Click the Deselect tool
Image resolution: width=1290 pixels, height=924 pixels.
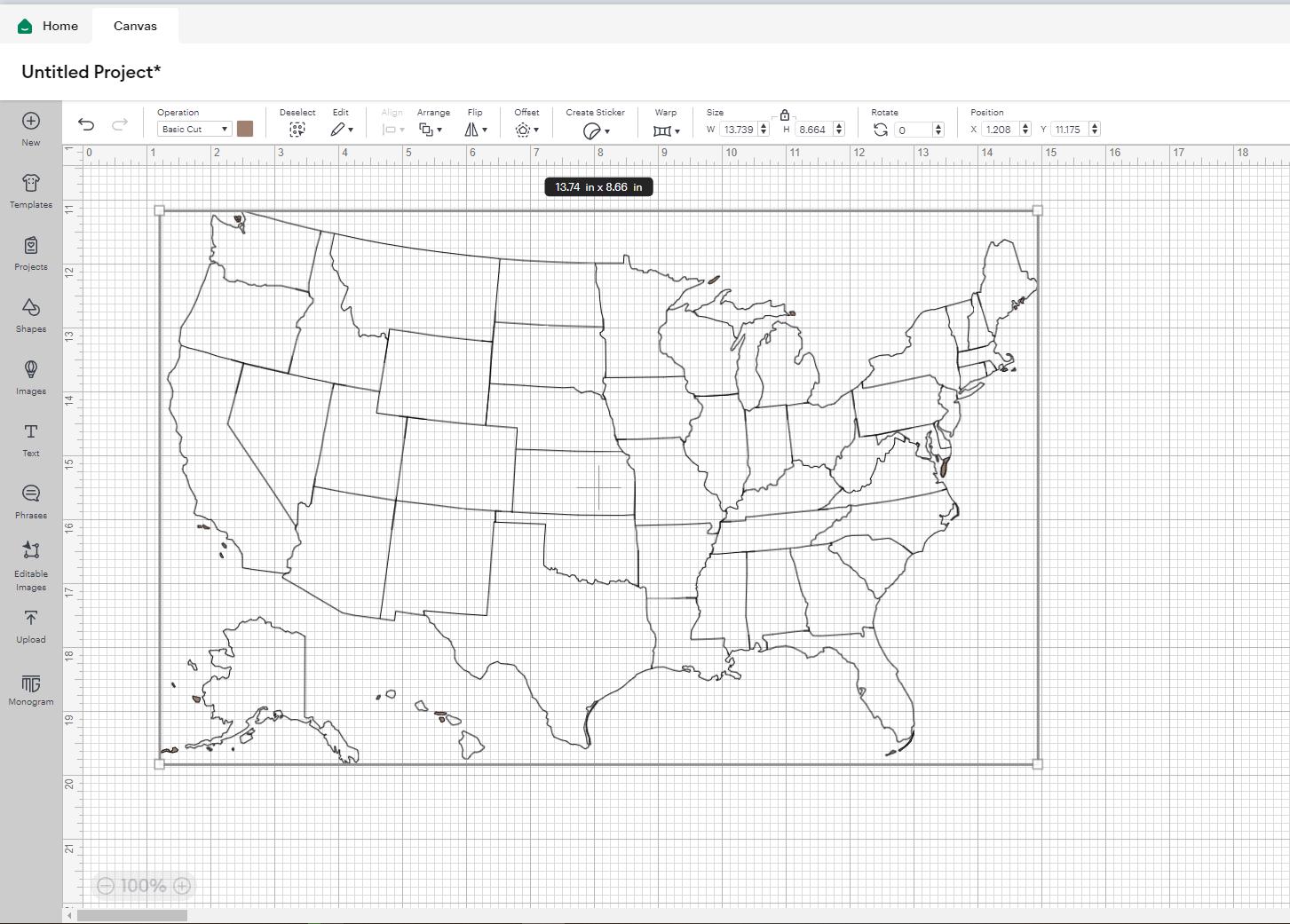pos(297,129)
